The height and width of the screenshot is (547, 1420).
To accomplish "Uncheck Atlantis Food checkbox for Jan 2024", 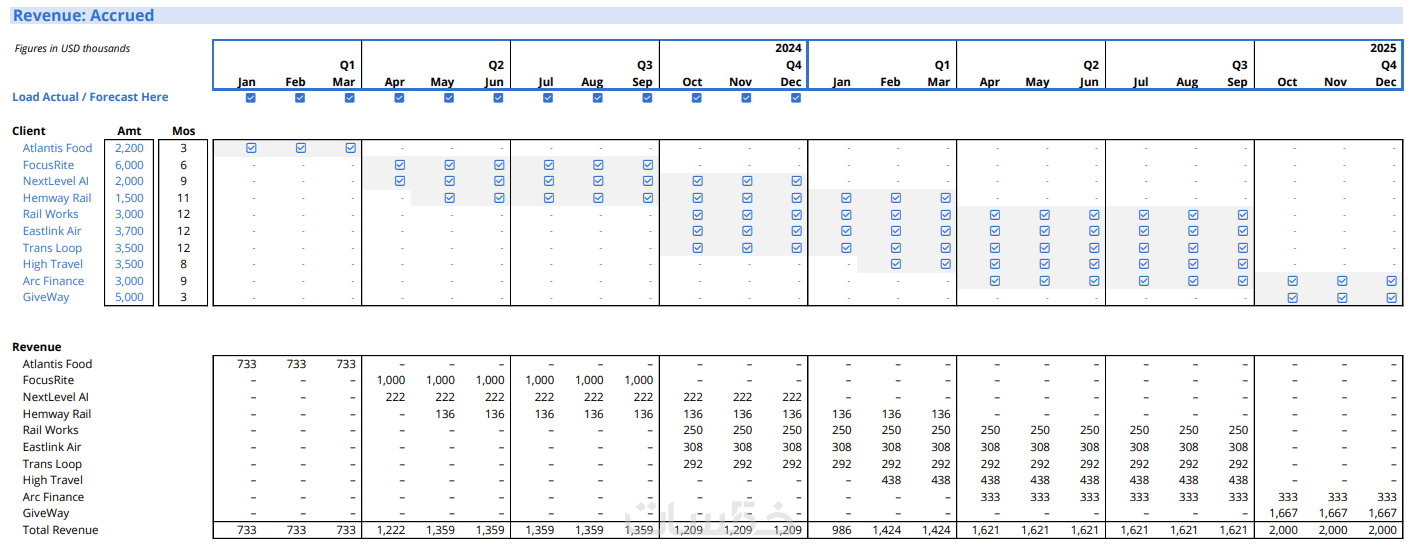I will (x=251, y=148).
